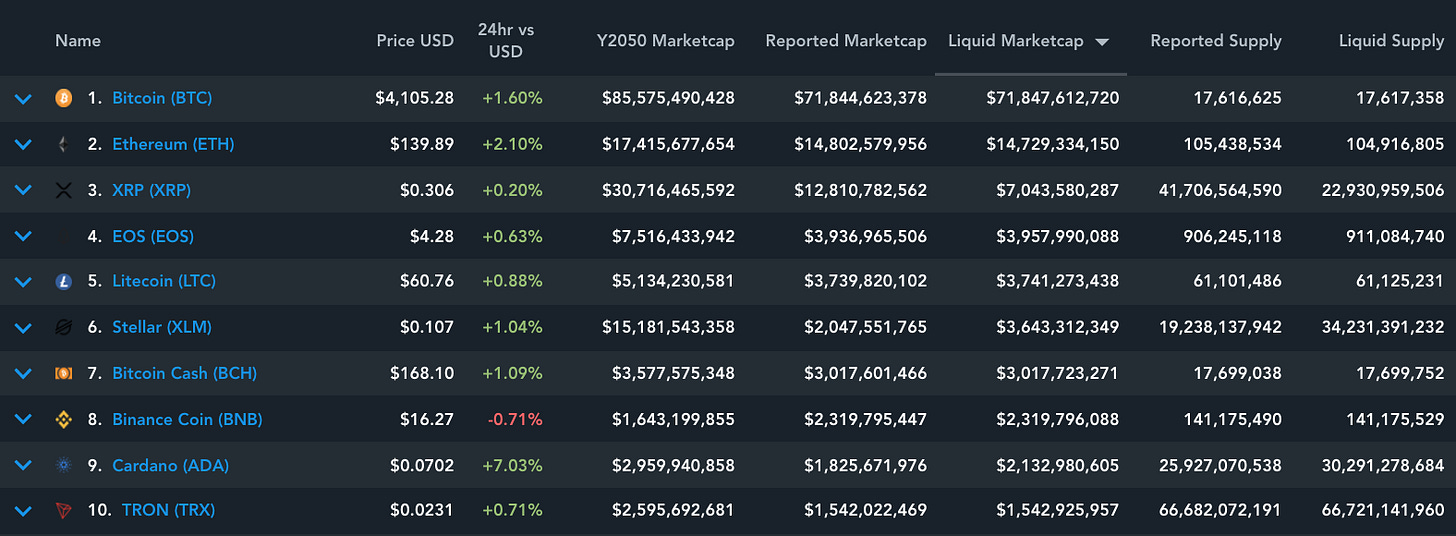Click Cardano Liquid Supply 30,291,278,684
The width and height of the screenshot is (1456, 536).
pyautogui.click(x=1385, y=465)
